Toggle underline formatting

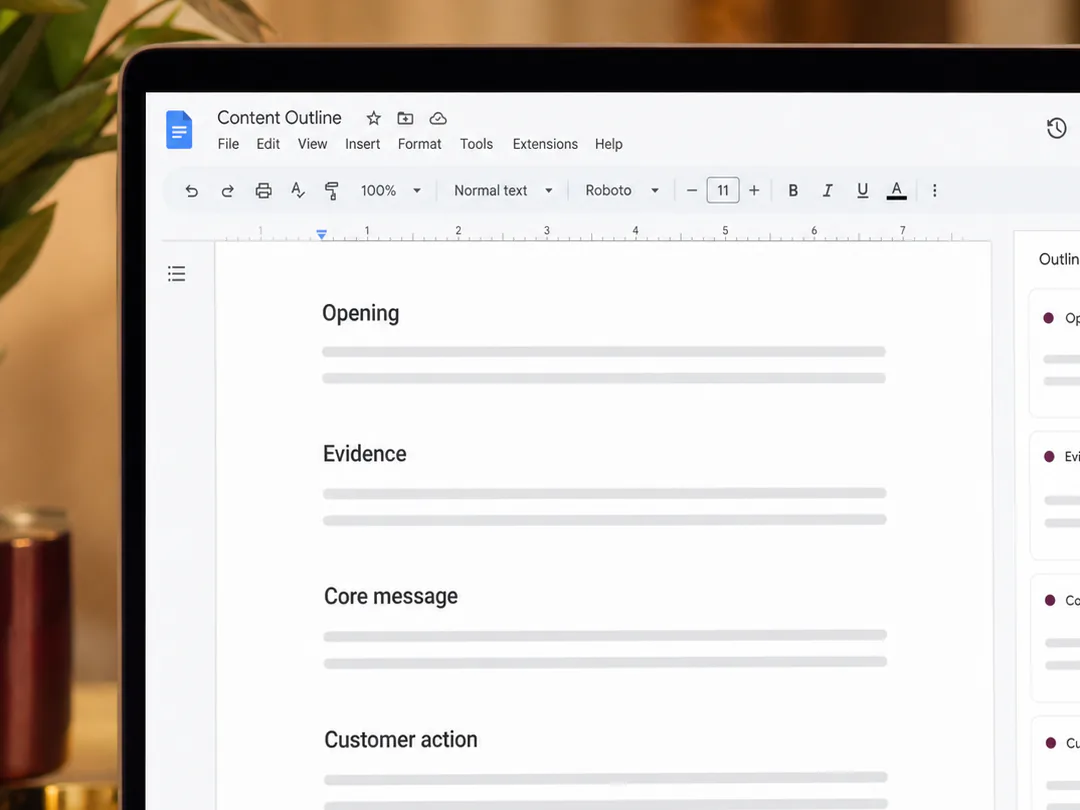862,191
